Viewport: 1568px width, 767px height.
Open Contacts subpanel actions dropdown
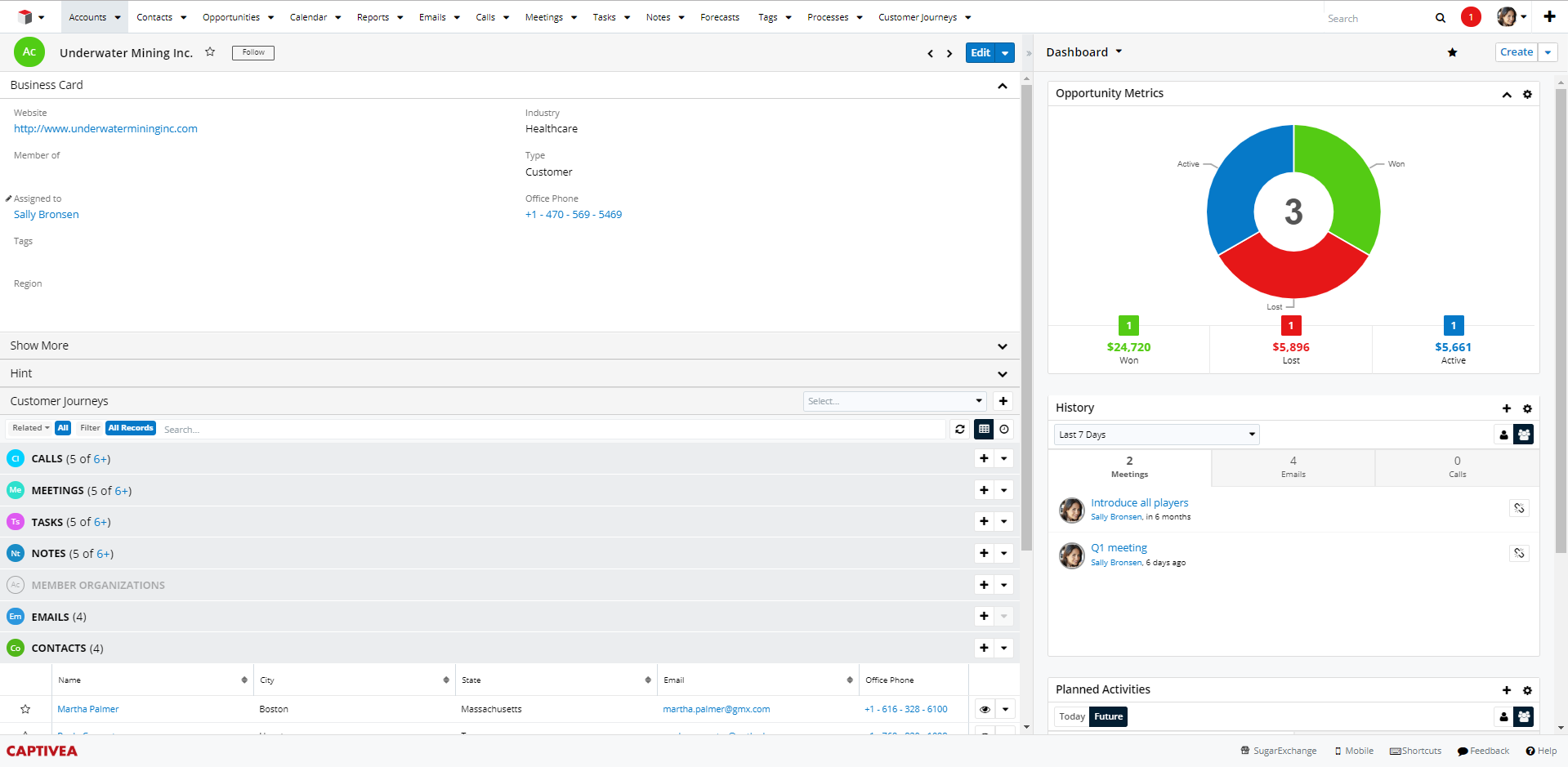[x=1004, y=648]
